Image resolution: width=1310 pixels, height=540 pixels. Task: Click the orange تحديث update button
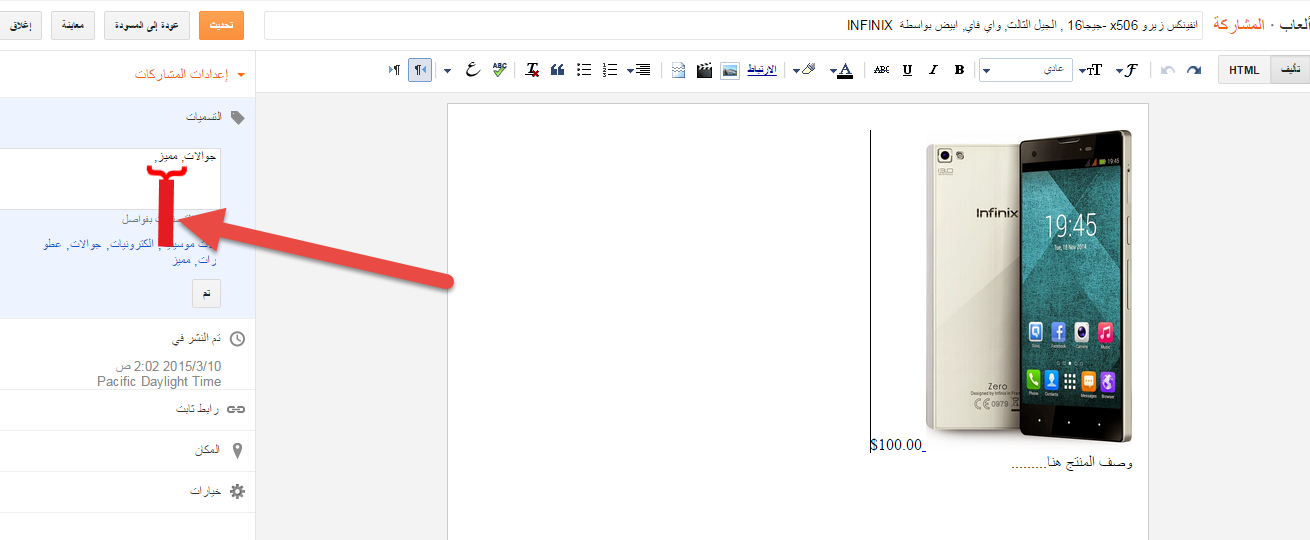(x=221, y=25)
